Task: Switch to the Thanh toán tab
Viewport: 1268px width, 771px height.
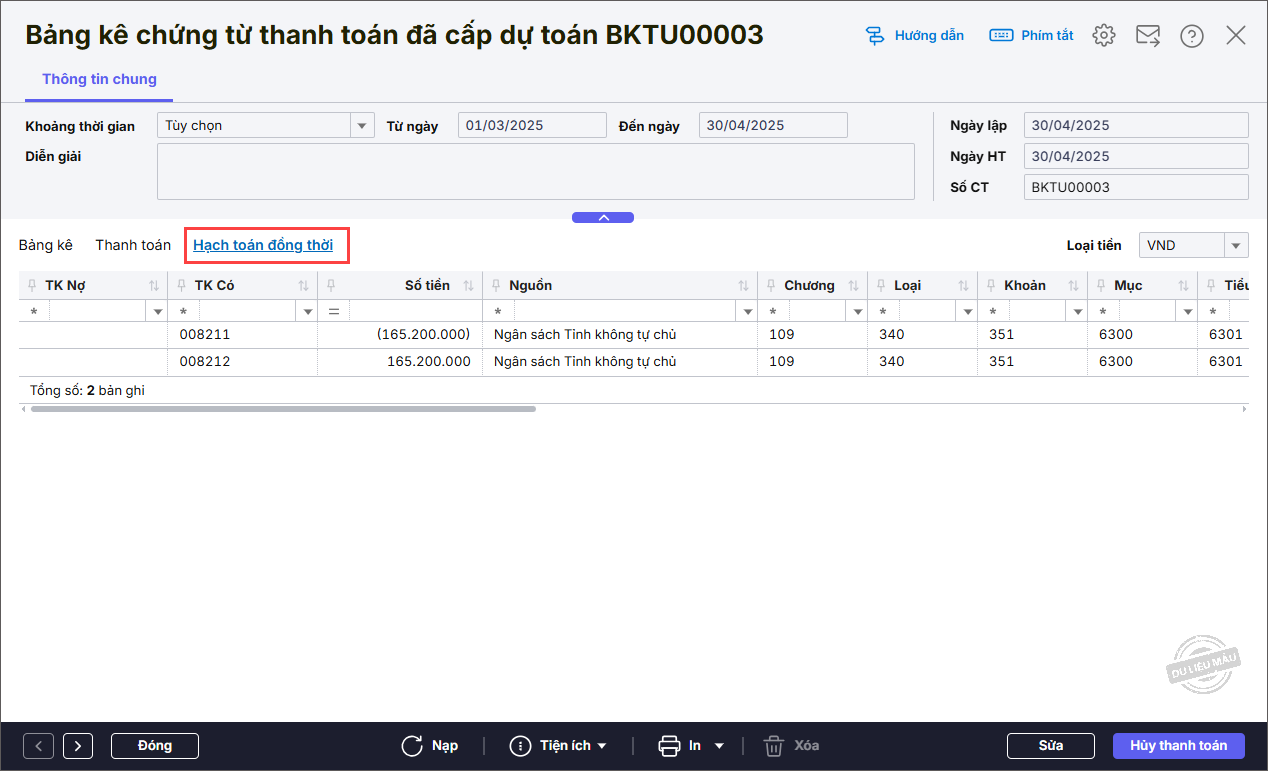Action: [x=133, y=245]
